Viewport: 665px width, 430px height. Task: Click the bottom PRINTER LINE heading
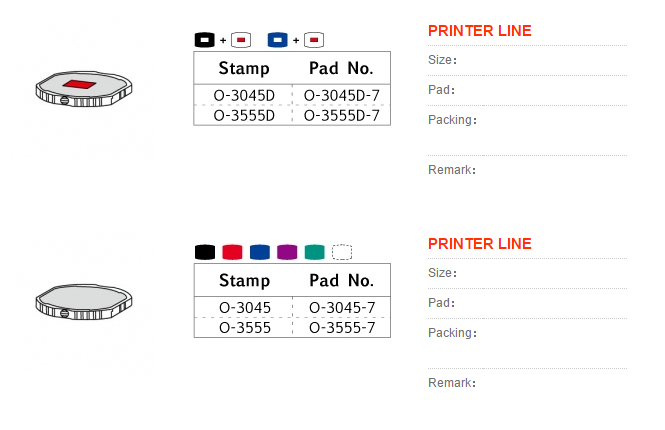pos(480,243)
